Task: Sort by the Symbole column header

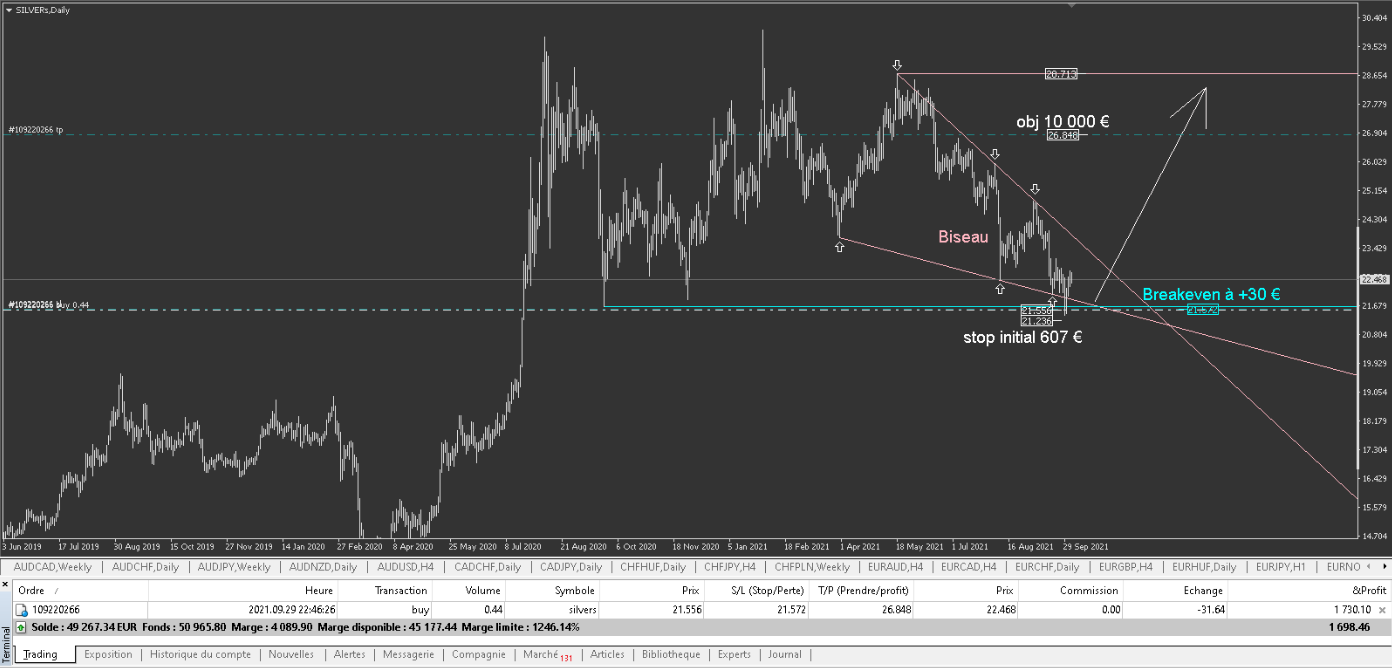Action: (x=553, y=591)
